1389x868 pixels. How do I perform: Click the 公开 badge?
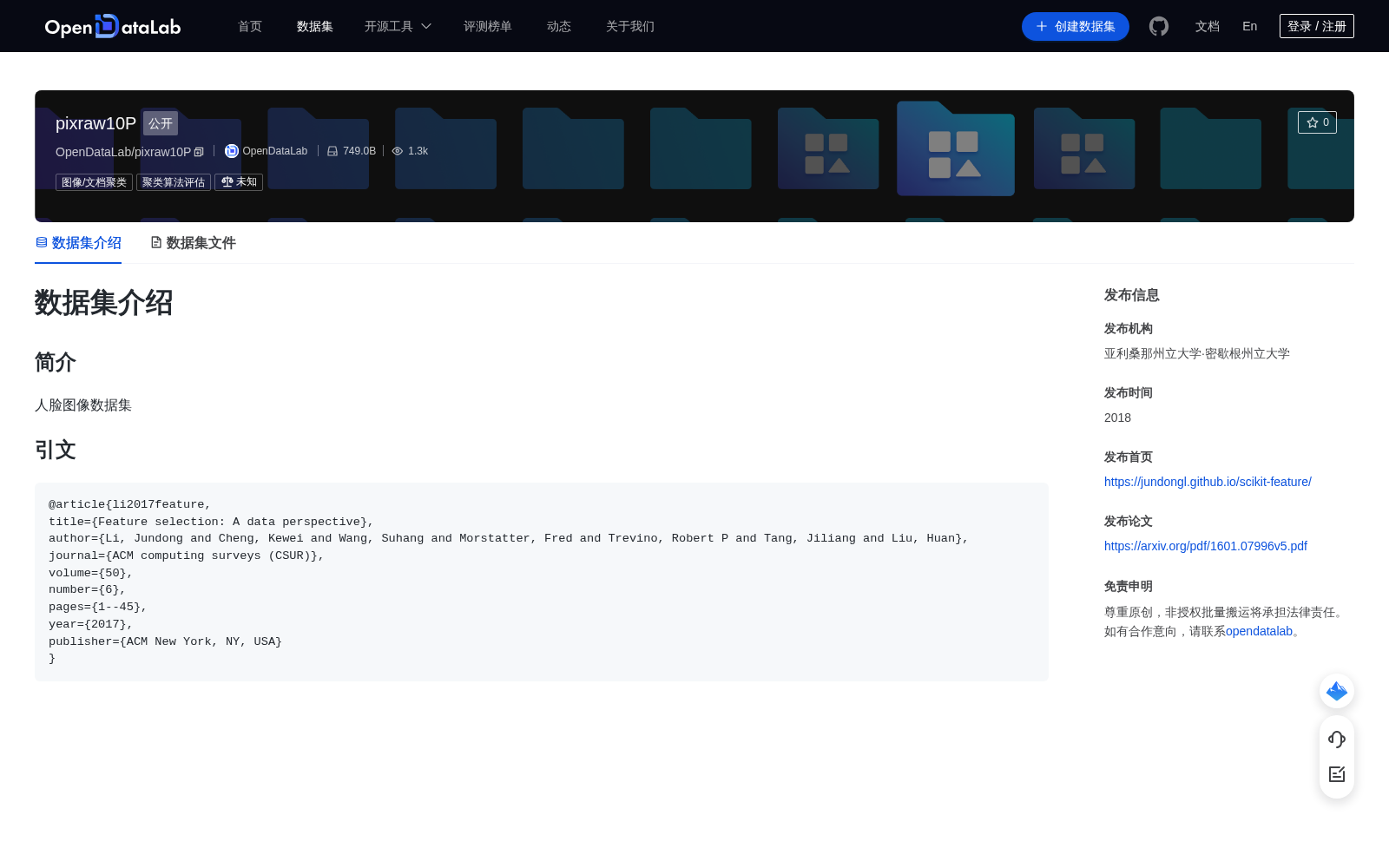point(161,123)
